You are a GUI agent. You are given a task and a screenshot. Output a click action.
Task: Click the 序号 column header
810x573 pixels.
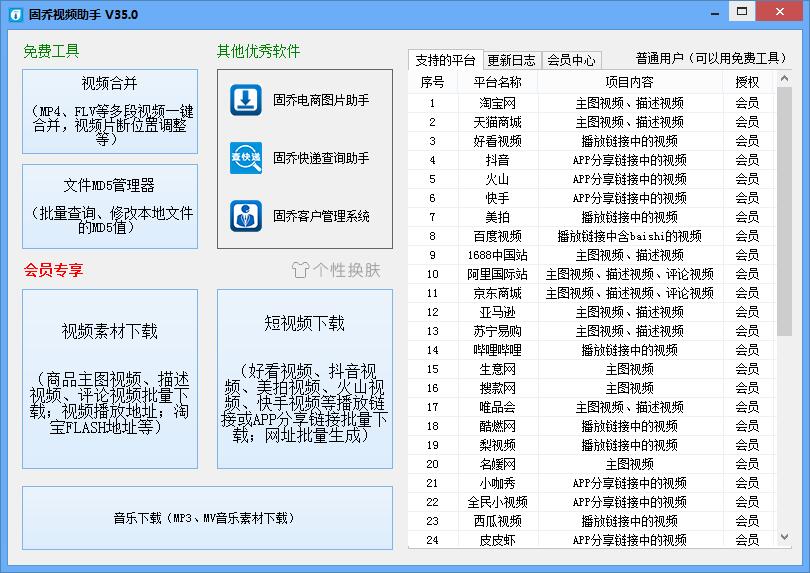click(432, 82)
